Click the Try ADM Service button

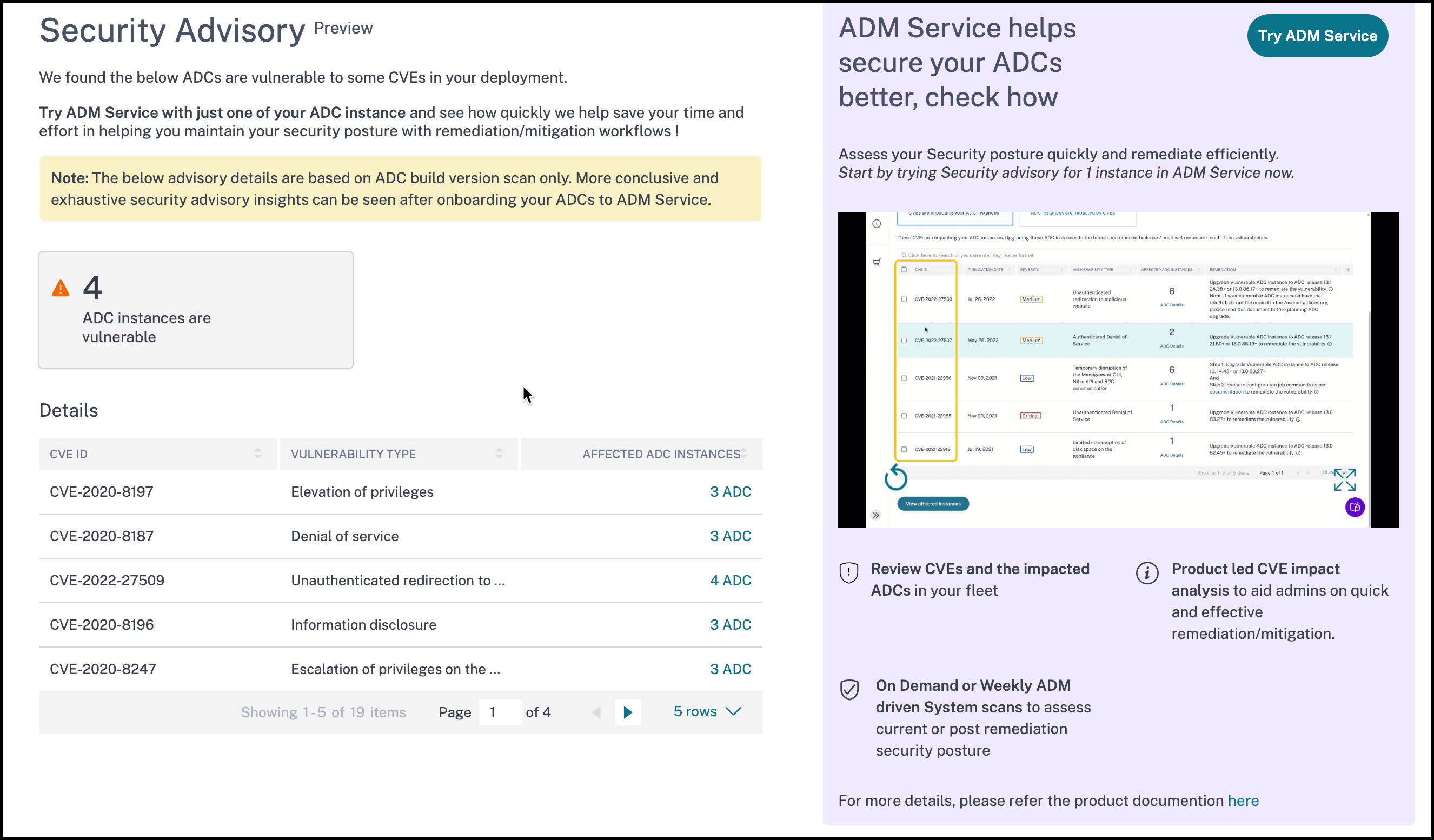(x=1317, y=36)
